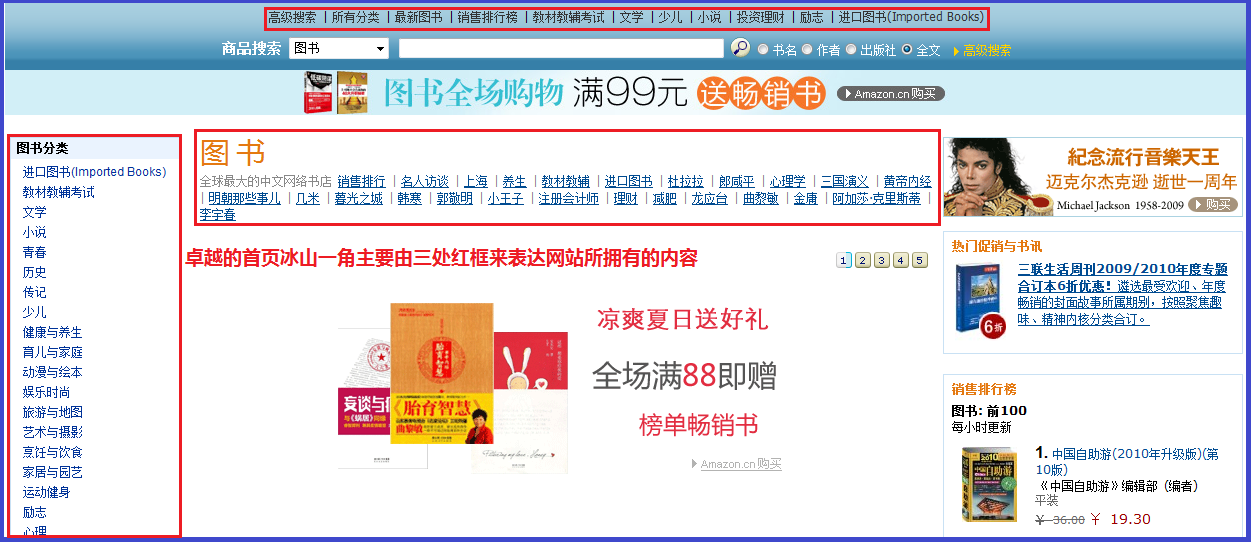
Task: Click the magnifier search button
Action: (x=740, y=47)
